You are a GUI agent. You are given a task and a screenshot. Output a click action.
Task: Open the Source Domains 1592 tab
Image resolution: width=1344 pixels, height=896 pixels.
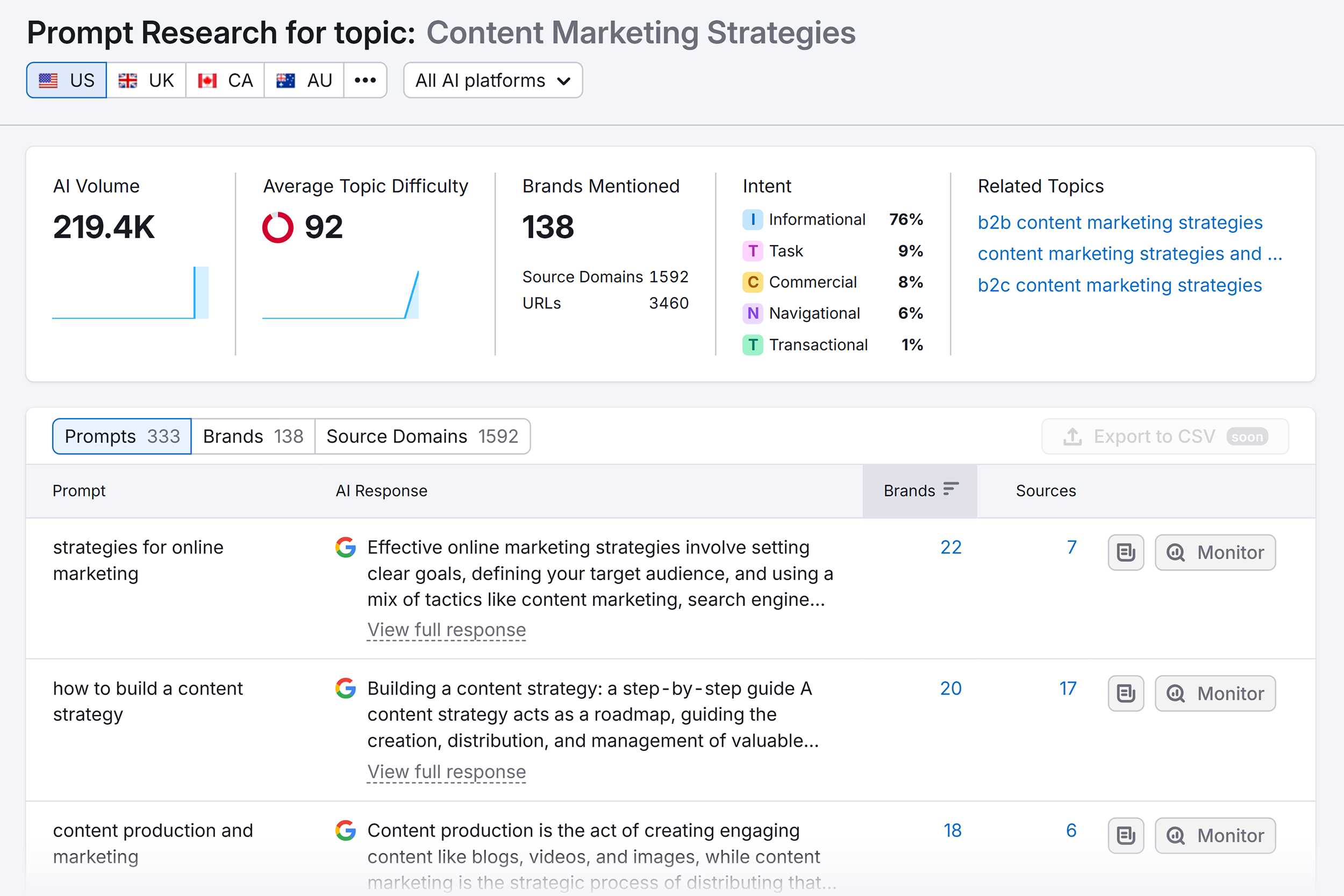[x=423, y=436]
